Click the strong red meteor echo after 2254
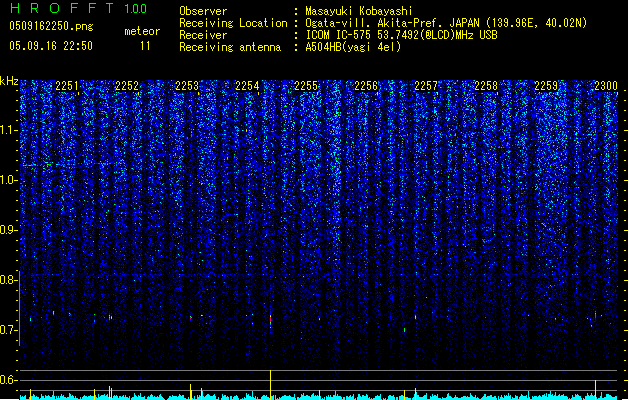 (x=270, y=320)
